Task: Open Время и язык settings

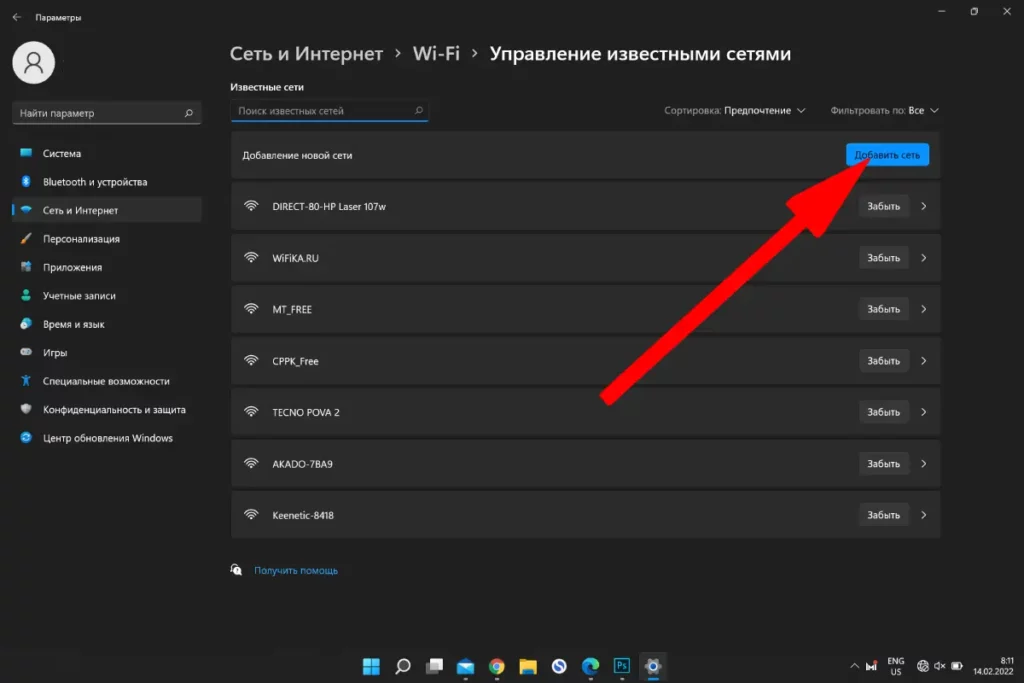Action: 106,324
